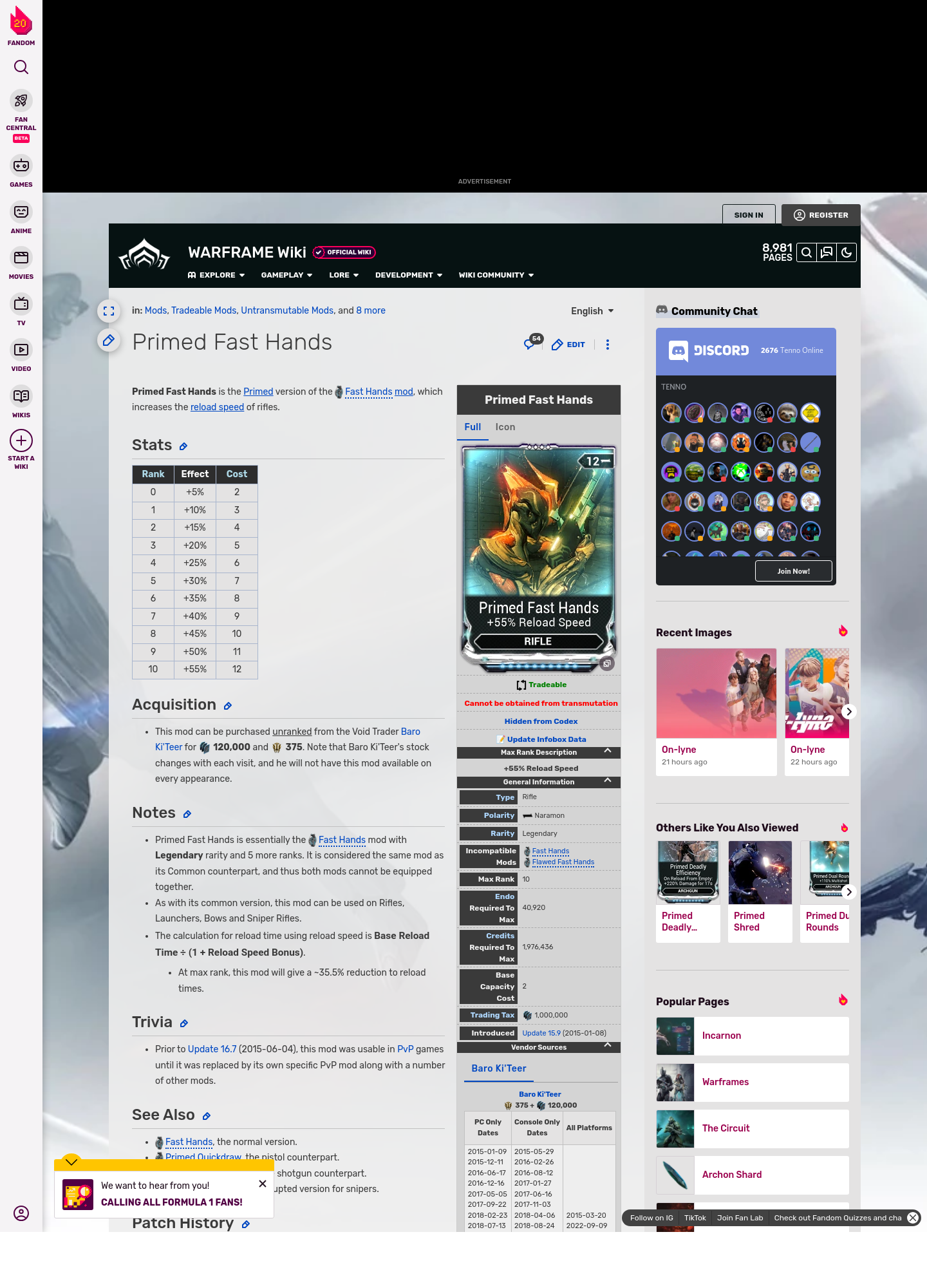This screenshot has width=927, height=1288.
Task: Click the floating pencil edit icon
Action: [x=109, y=340]
